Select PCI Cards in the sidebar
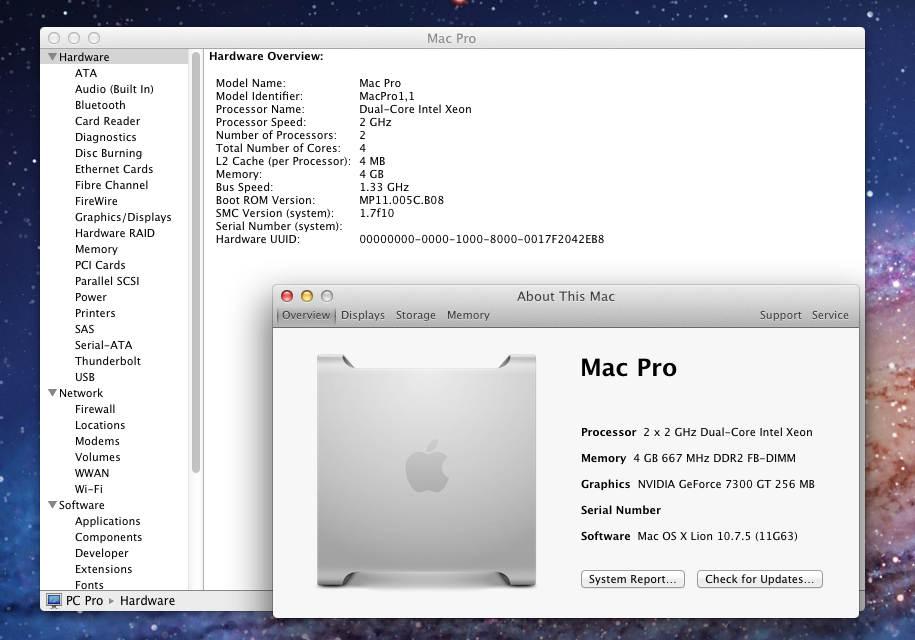Screen dimensions: 915x640 [x=100, y=265]
